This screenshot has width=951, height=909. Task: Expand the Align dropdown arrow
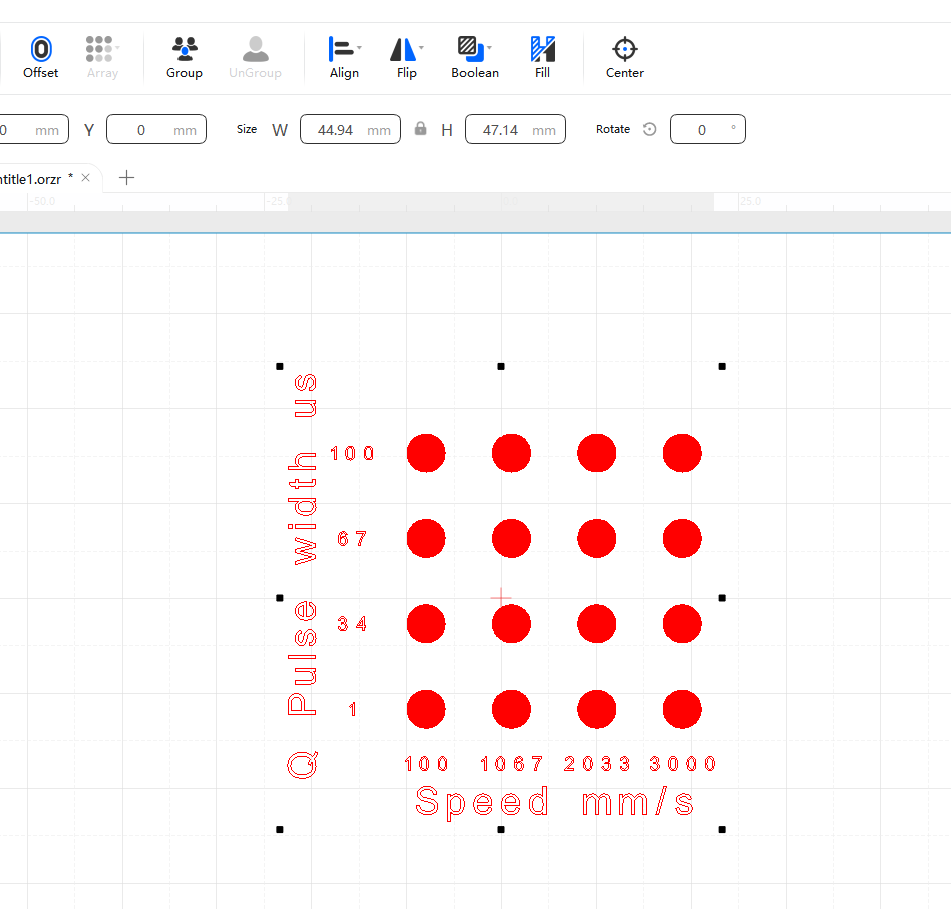tap(360, 47)
